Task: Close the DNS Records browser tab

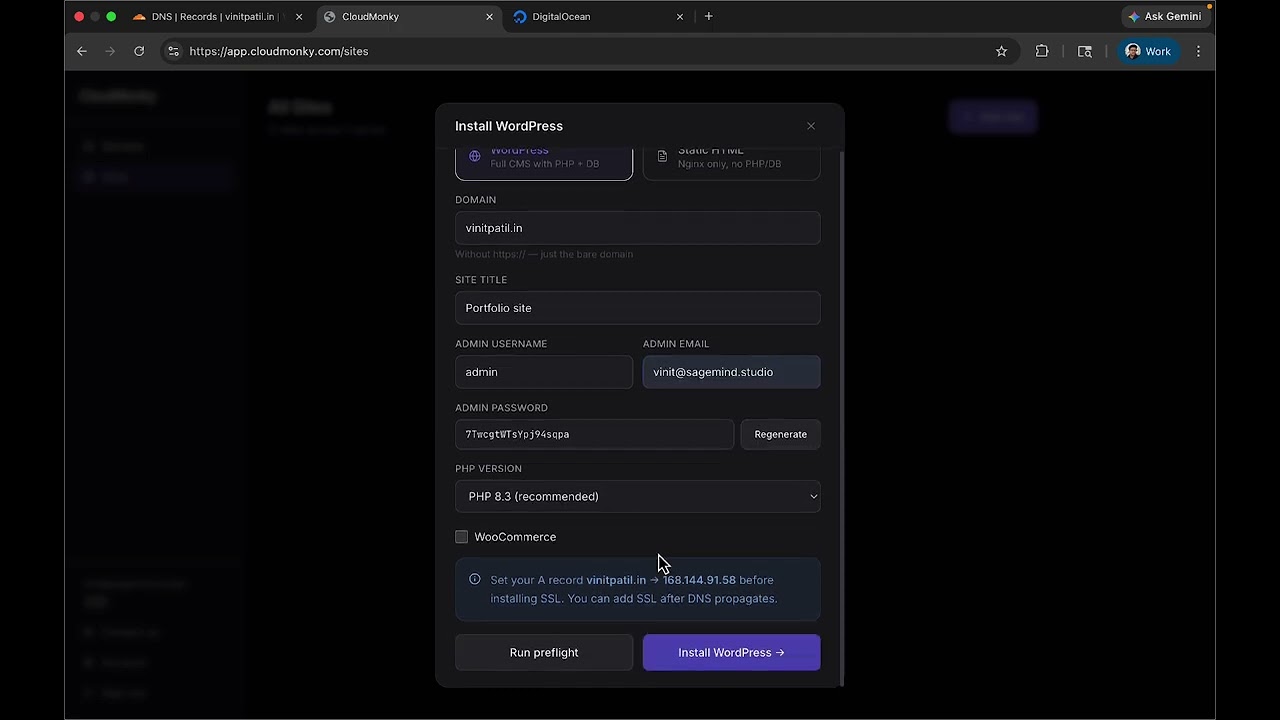Action: pyautogui.click(x=299, y=17)
